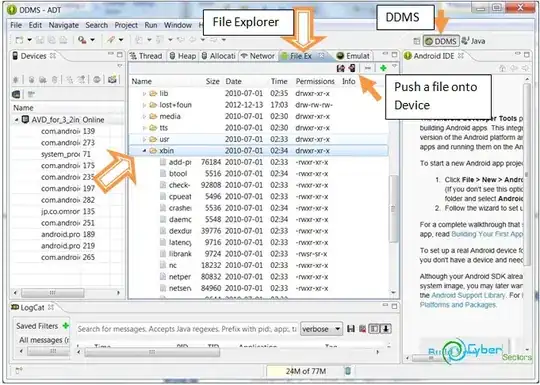
Task: Click the Clear Log icon in LogCat
Action: pyautogui.click(x=362, y=329)
